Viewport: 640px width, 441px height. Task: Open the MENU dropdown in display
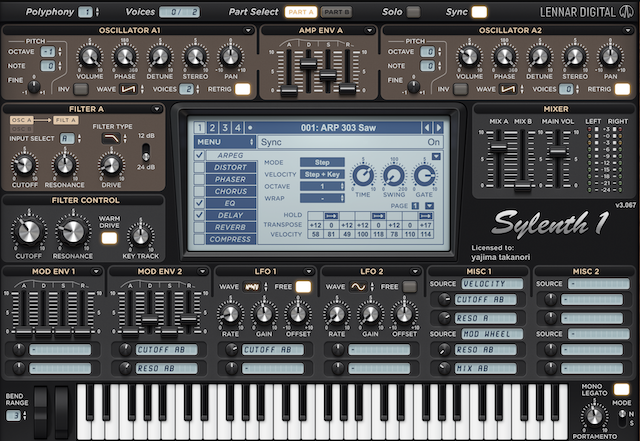pos(225,142)
